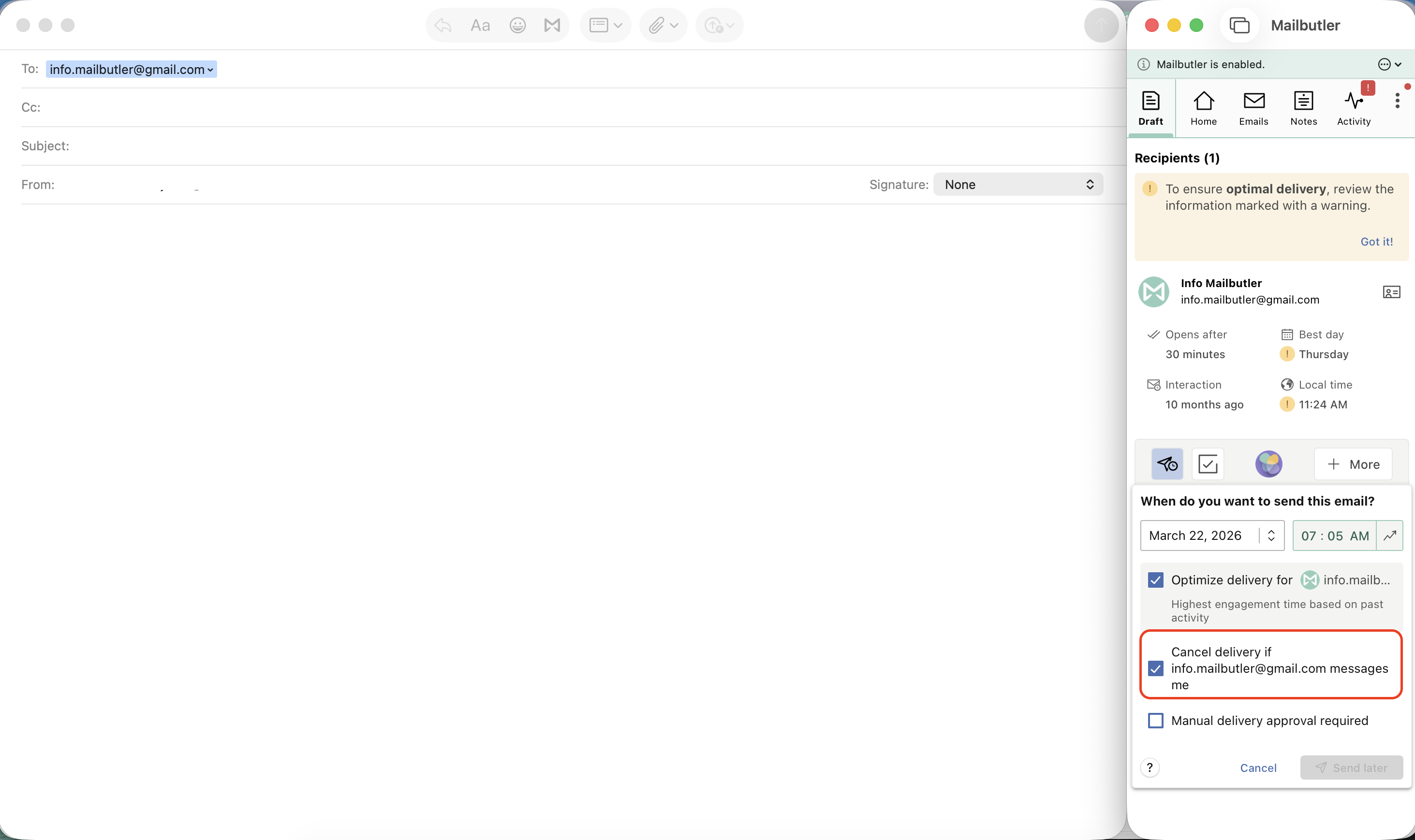Open the three-dot more menu in sidebar
This screenshot has width=1415, height=840.
click(x=1398, y=101)
